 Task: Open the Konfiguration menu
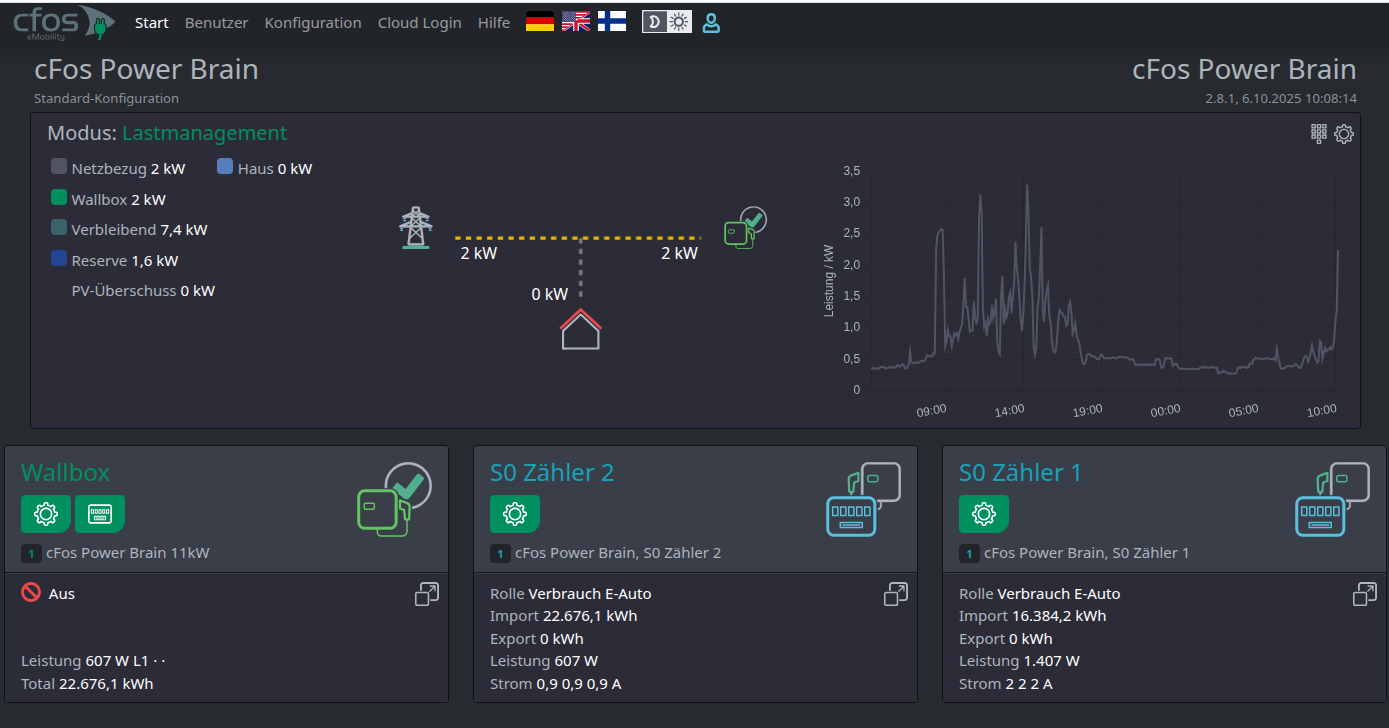tap(313, 23)
